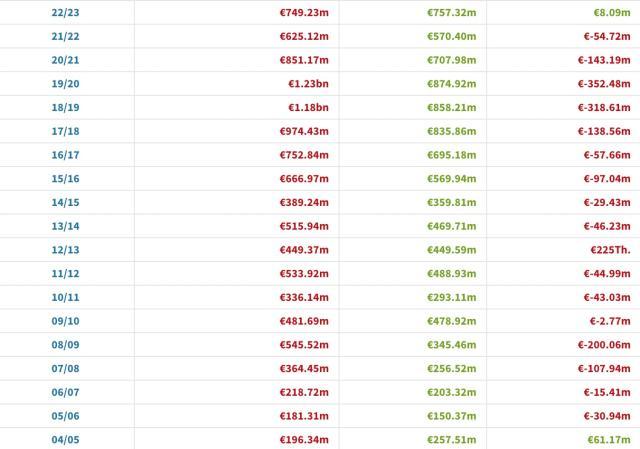Open the 14/15 season link
This screenshot has width=640, height=449.
point(65,203)
